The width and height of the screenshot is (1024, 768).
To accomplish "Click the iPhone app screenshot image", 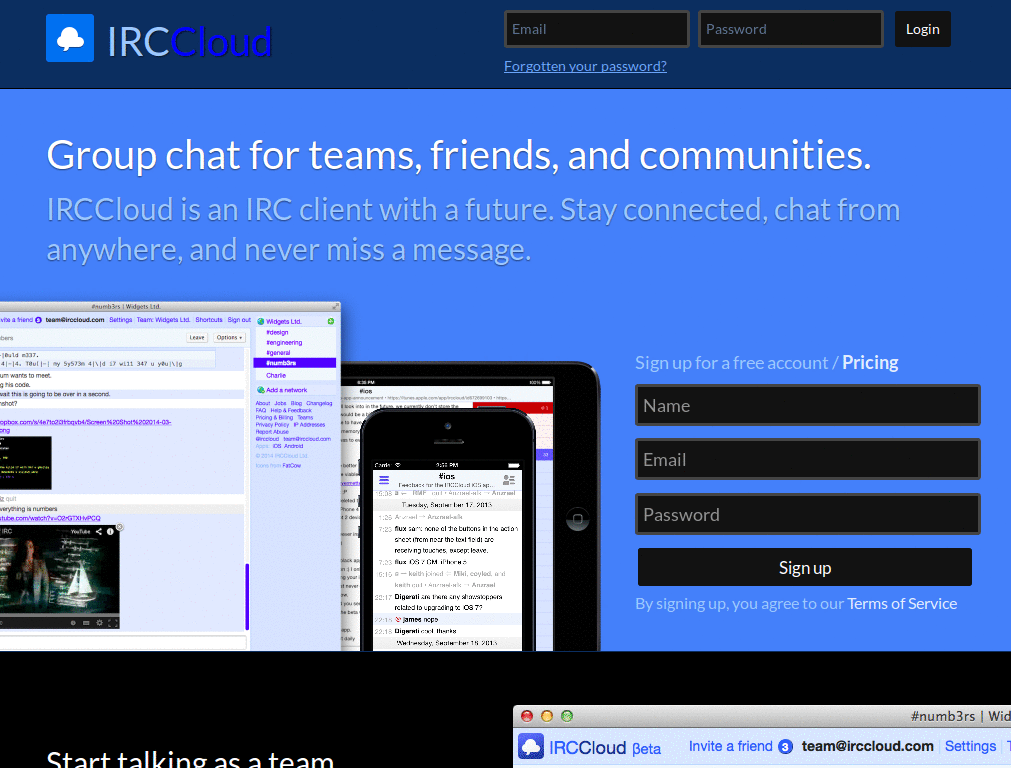I will pyautogui.click(x=447, y=530).
